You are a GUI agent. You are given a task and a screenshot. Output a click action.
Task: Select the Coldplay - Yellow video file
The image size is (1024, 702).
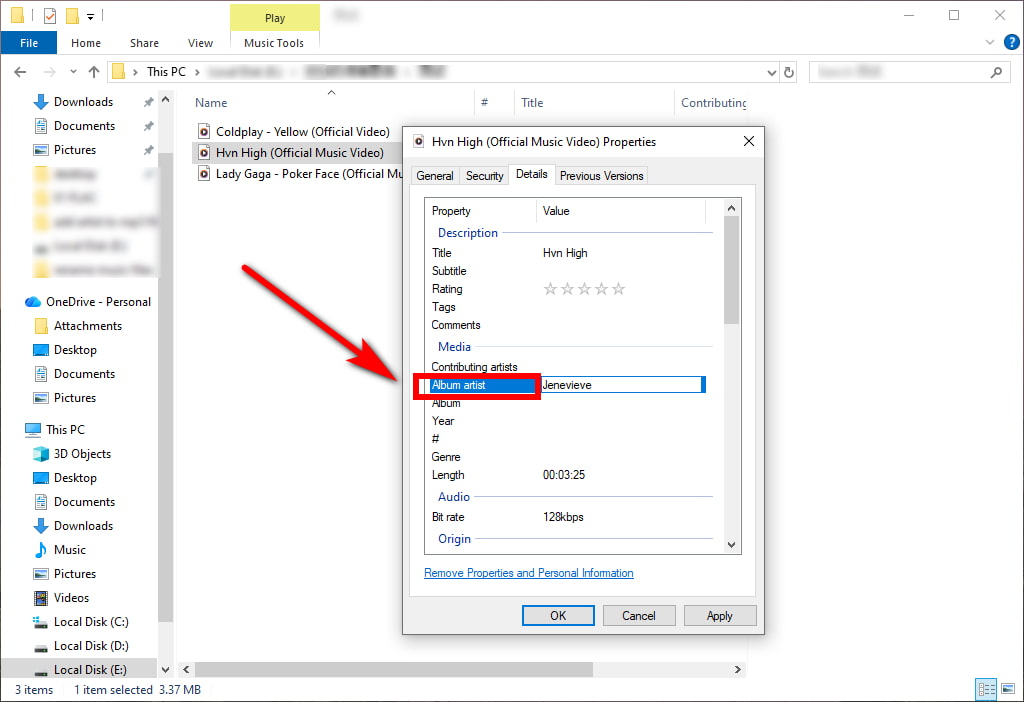(x=302, y=132)
